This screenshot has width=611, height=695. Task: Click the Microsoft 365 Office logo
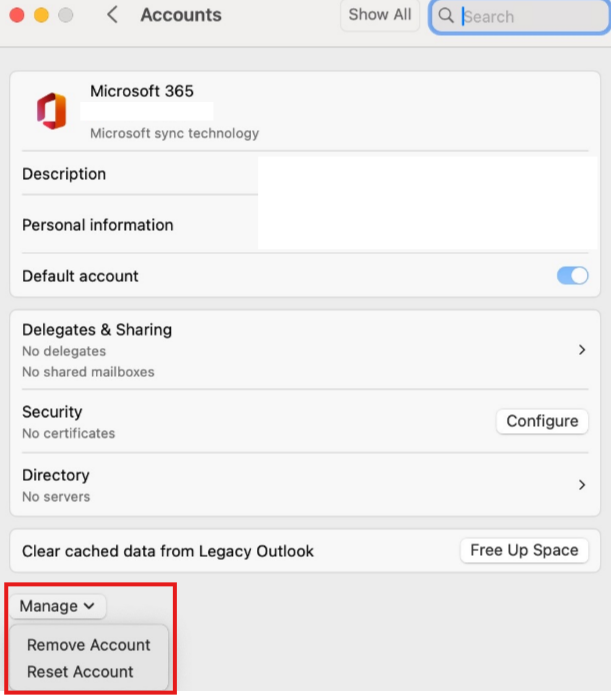tap(51, 111)
